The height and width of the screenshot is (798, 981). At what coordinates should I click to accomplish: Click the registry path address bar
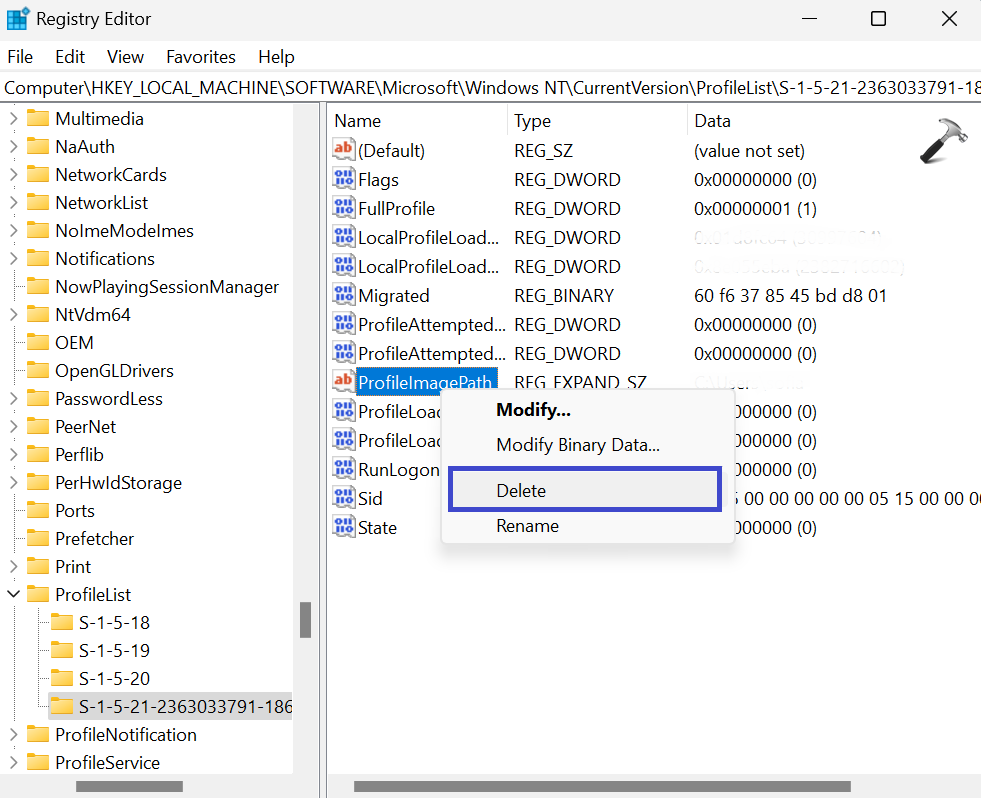(x=490, y=88)
